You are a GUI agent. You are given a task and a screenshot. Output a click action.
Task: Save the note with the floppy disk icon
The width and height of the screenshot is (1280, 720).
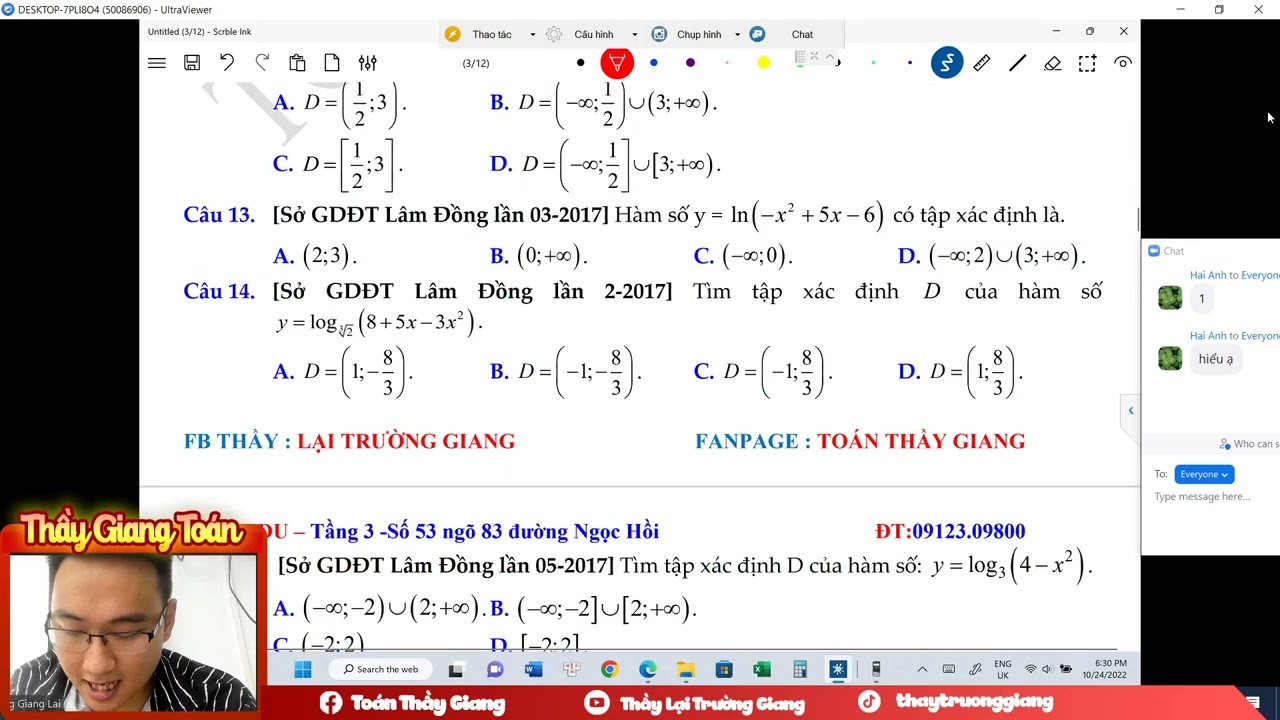tap(192, 63)
